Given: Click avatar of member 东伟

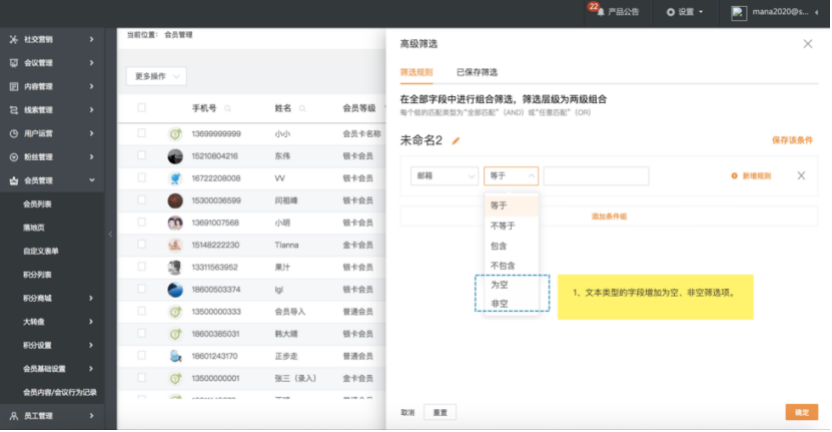Looking at the screenshot, I should coord(175,156).
